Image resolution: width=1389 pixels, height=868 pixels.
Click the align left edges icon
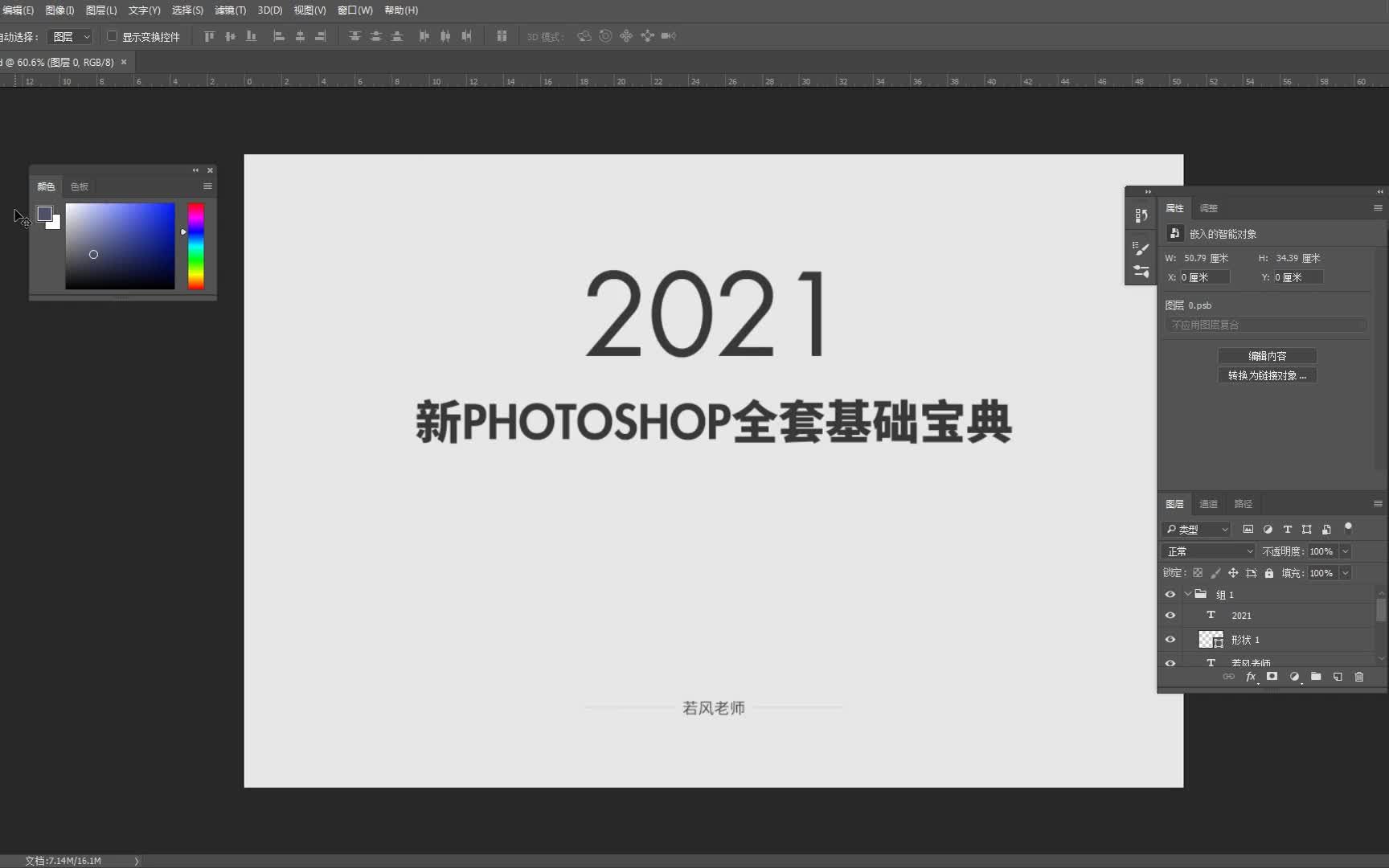tap(279, 36)
